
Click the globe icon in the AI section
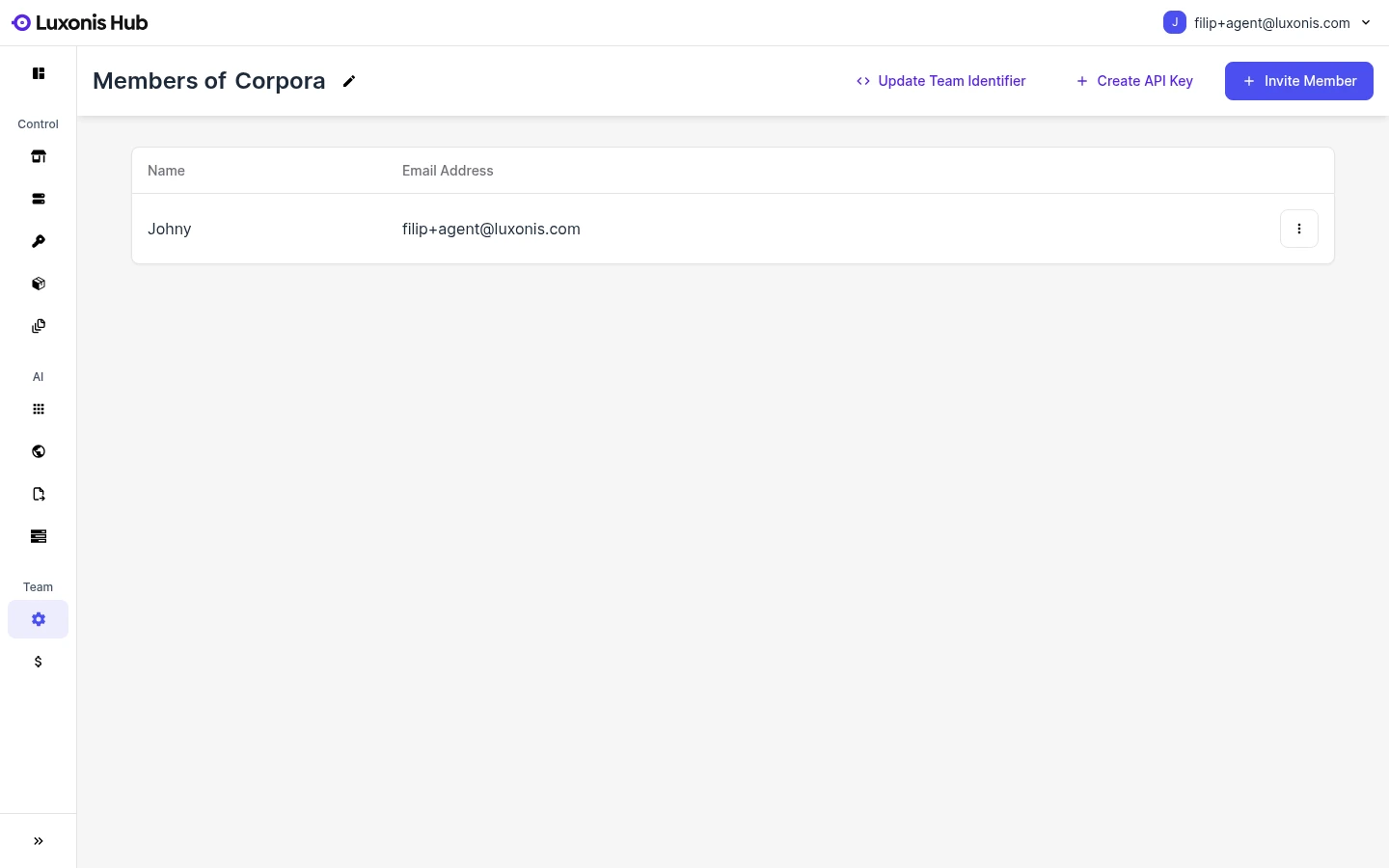[x=39, y=451]
